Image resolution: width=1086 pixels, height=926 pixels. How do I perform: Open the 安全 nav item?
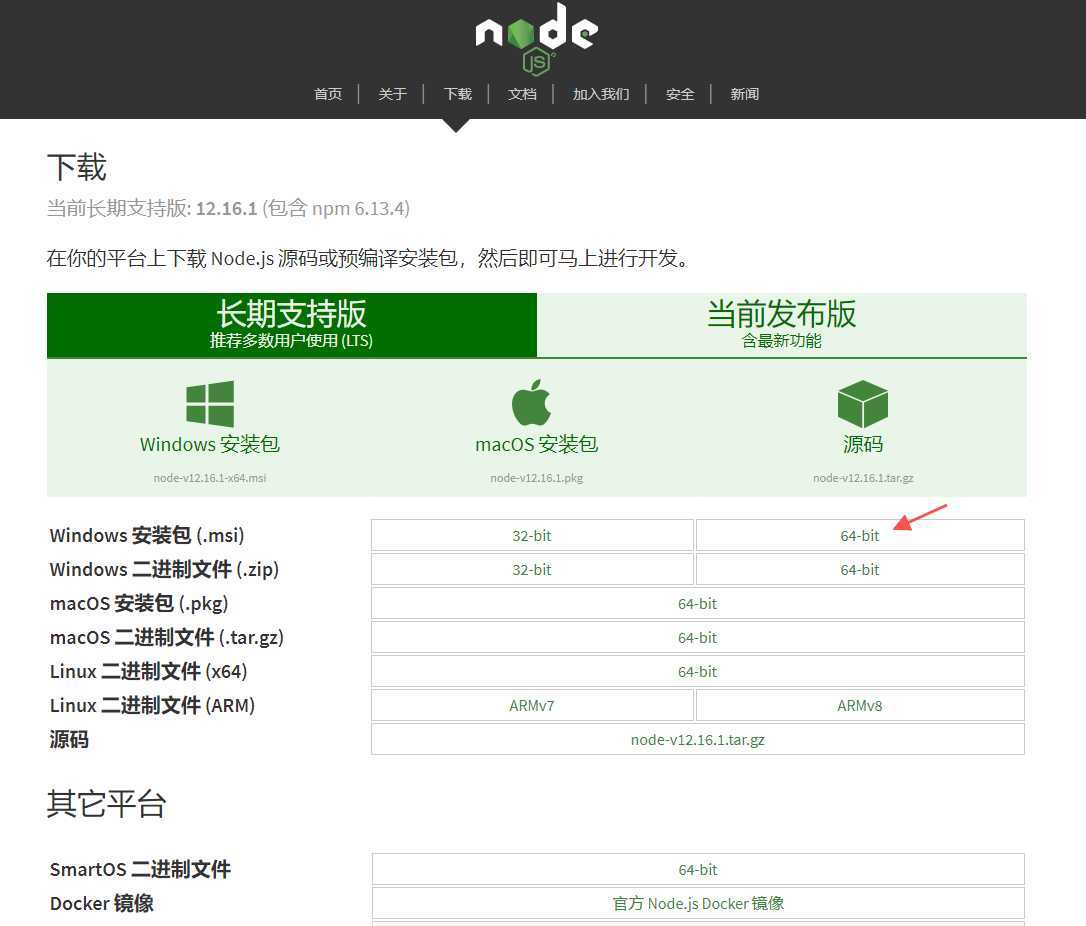(679, 94)
